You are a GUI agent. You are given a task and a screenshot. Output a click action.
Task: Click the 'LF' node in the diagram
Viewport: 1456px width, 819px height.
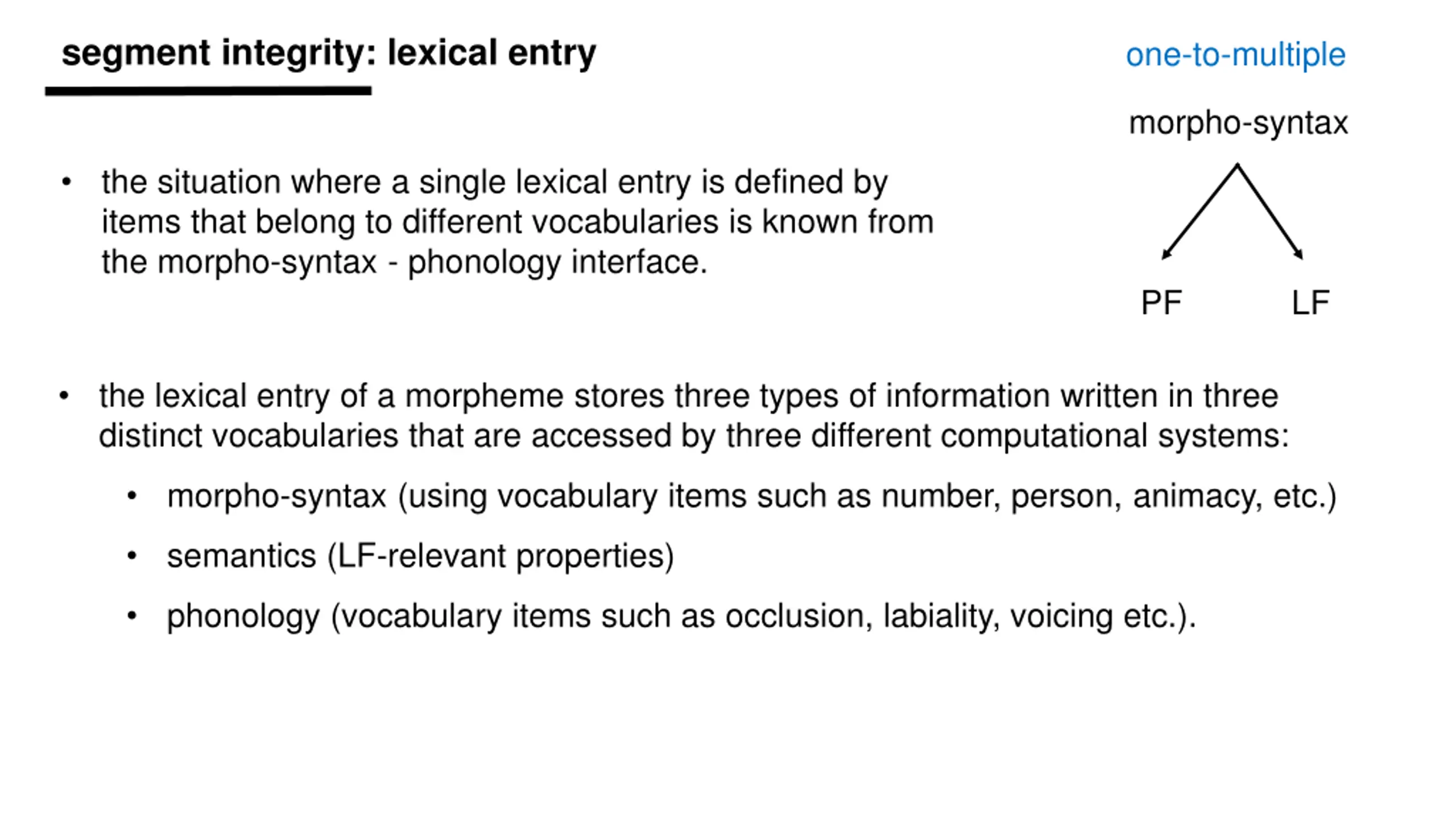1310,303
